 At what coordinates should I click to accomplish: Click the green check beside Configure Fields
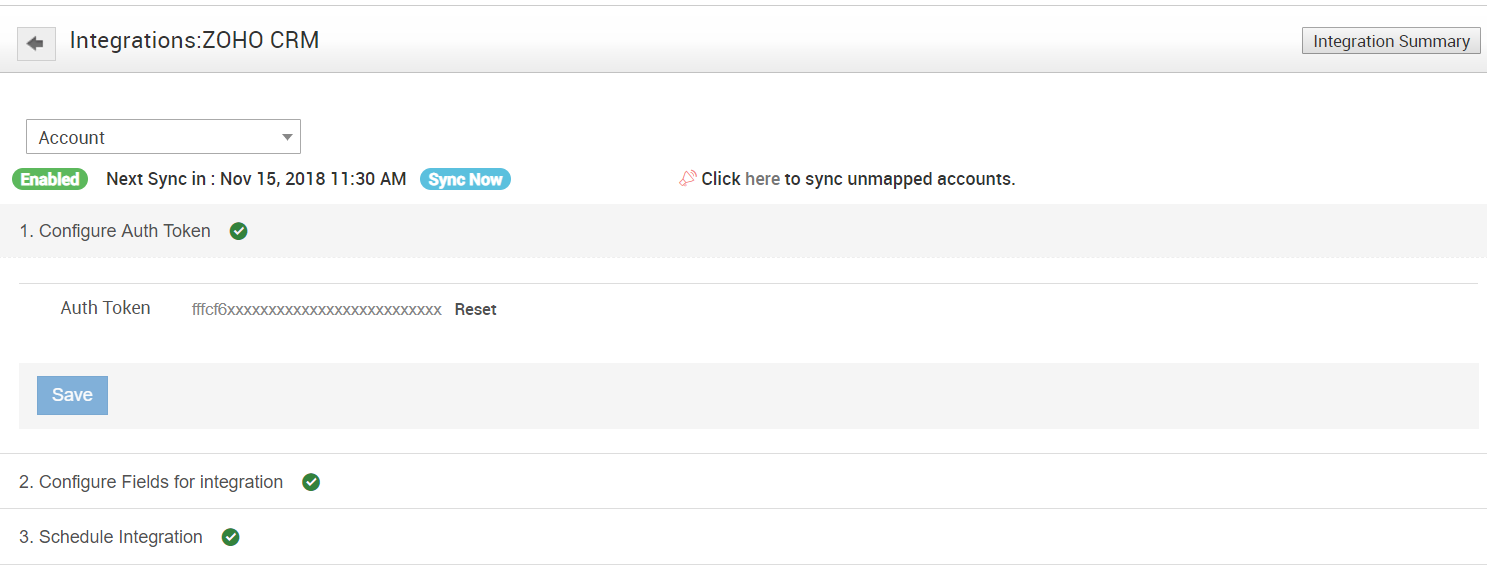coord(311,482)
